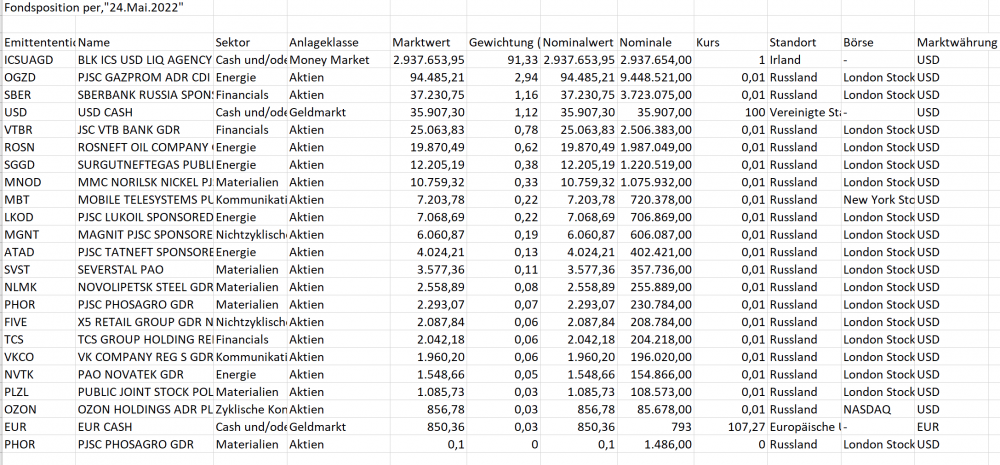Image resolution: width=1000 pixels, height=465 pixels.
Task: Click the Emittententicker column header cell
Action: click(39, 43)
